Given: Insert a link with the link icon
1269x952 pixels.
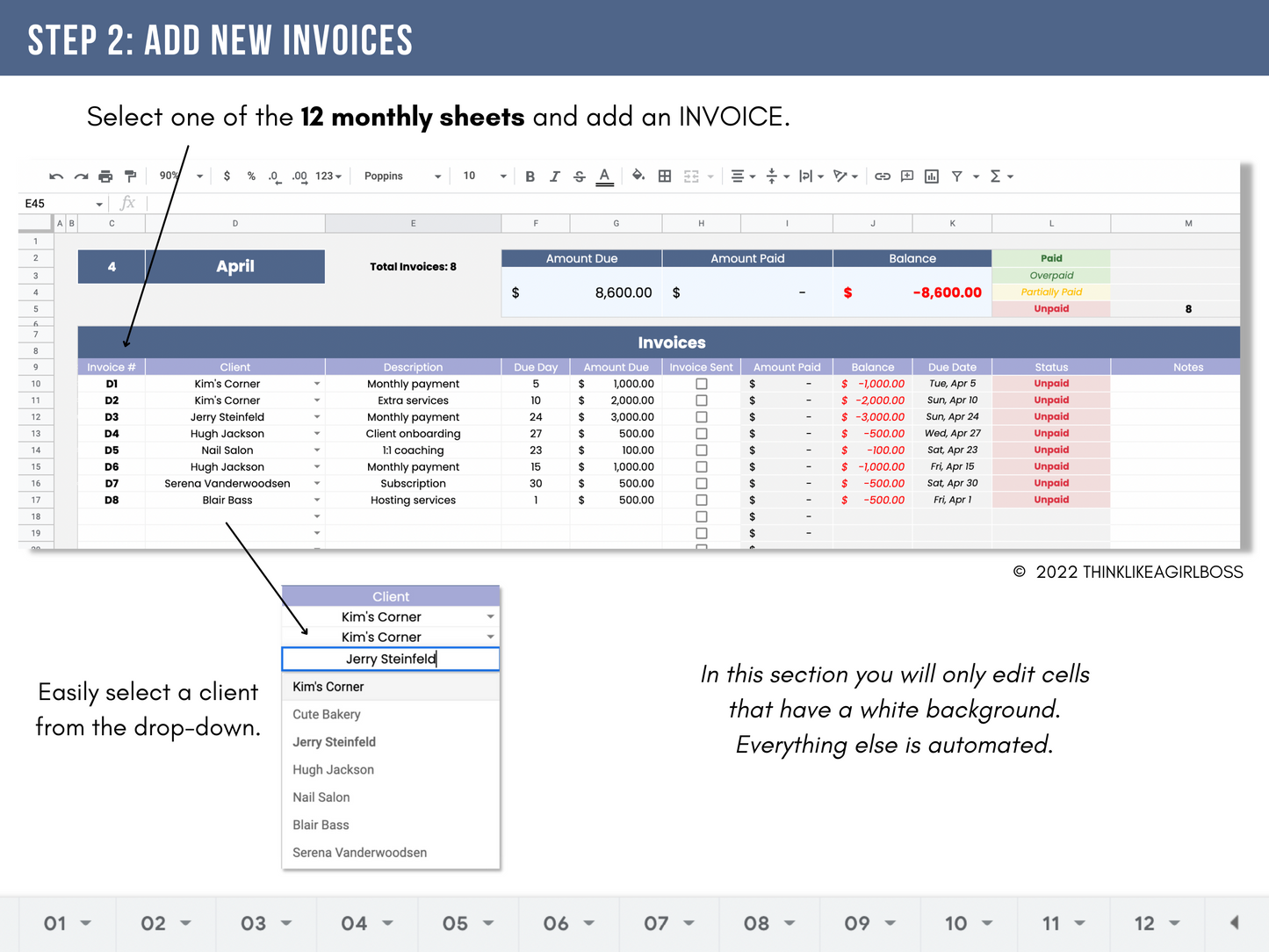Looking at the screenshot, I should point(883,176).
